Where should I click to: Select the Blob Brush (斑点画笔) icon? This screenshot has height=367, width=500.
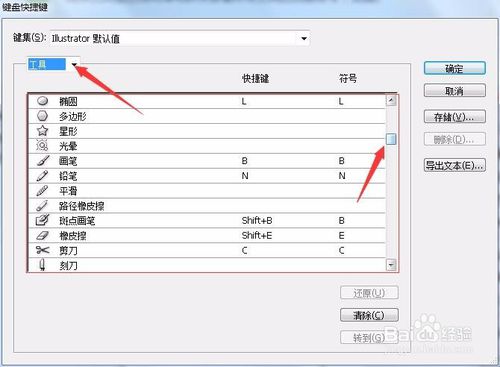pos(43,220)
